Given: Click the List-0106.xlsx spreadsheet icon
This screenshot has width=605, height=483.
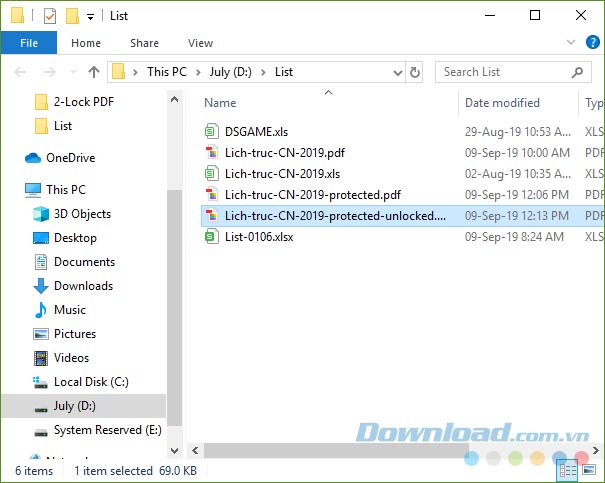Looking at the screenshot, I should click(211, 236).
